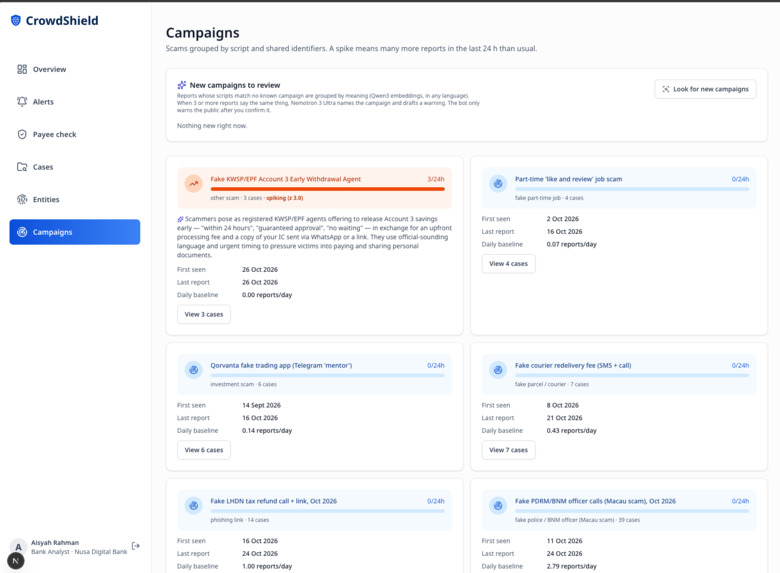780x573 pixels.
Task: Click the progress bar on Fake PDRM/BNM card
Action: coord(632,511)
